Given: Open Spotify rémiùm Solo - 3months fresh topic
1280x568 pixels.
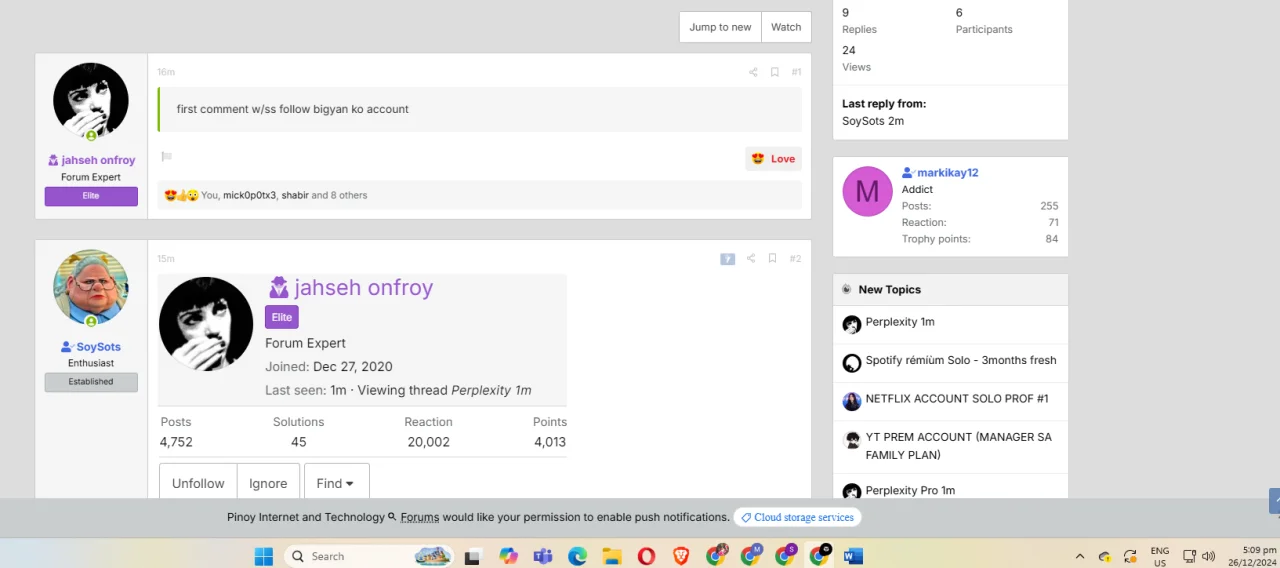Looking at the screenshot, I should point(961,360).
